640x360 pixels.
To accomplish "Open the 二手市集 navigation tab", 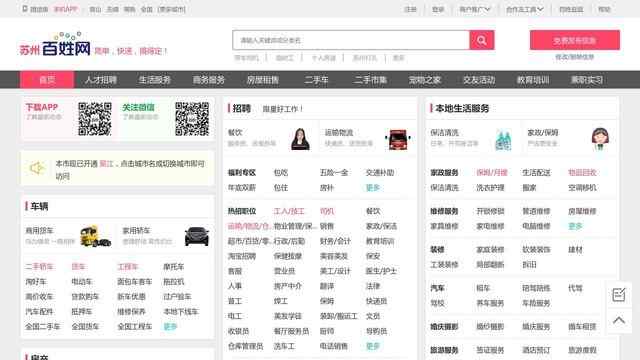I will tap(370, 80).
